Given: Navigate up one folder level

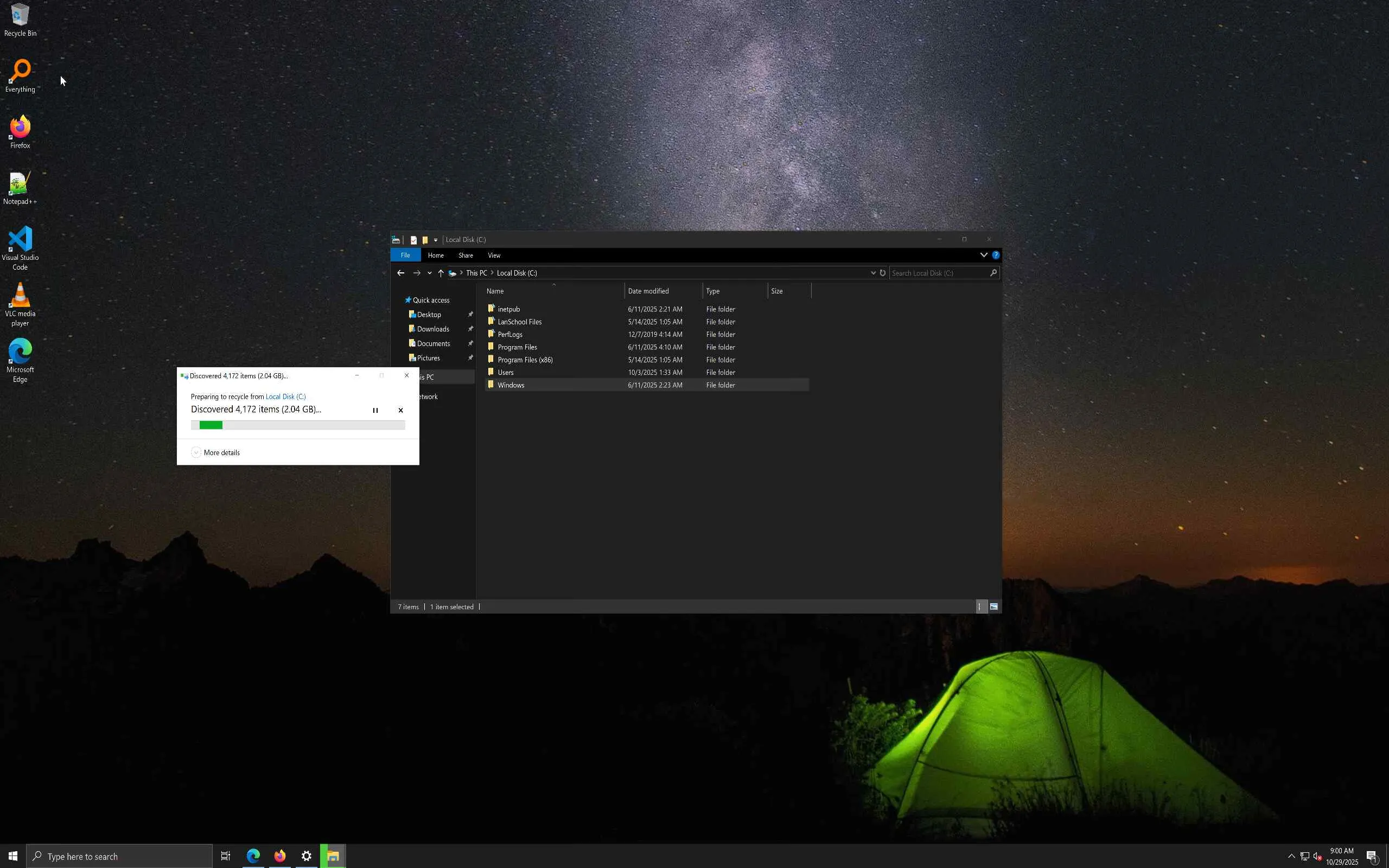Looking at the screenshot, I should [440, 273].
